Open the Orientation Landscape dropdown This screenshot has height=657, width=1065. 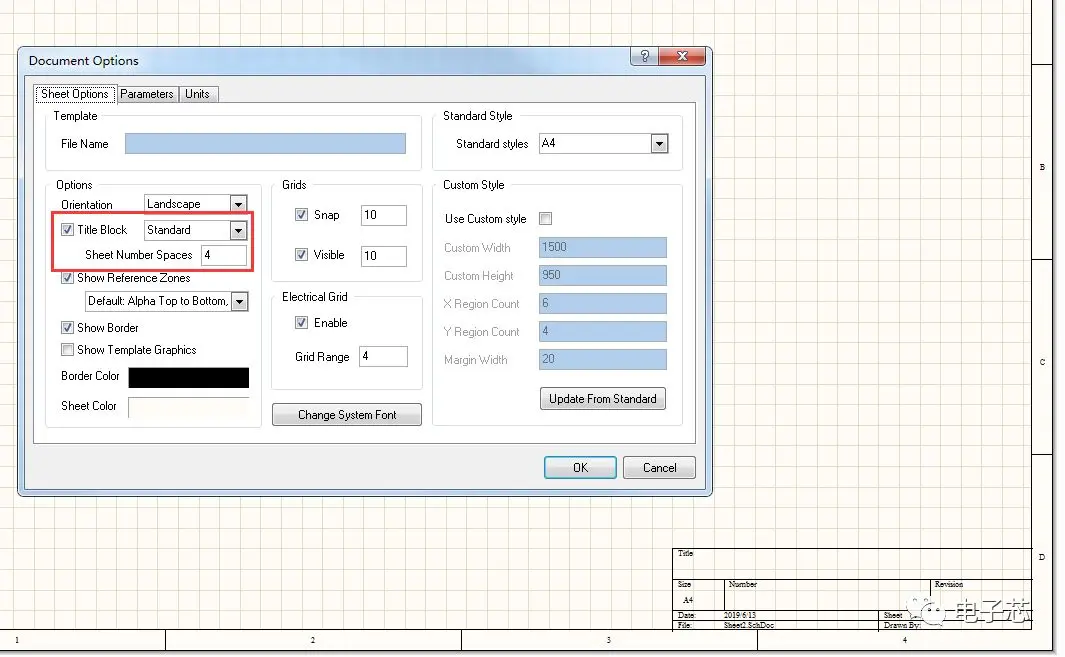point(238,204)
